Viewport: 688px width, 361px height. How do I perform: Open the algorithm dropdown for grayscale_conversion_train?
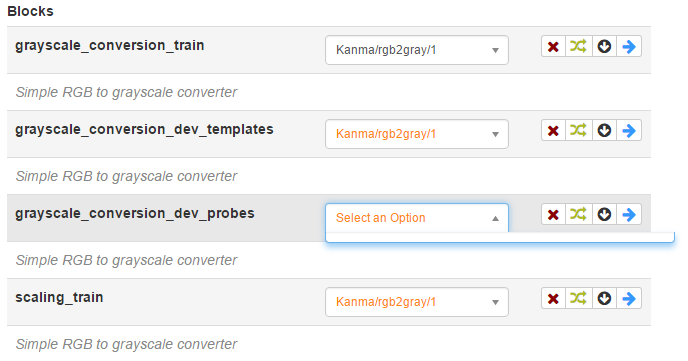coord(417,50)
